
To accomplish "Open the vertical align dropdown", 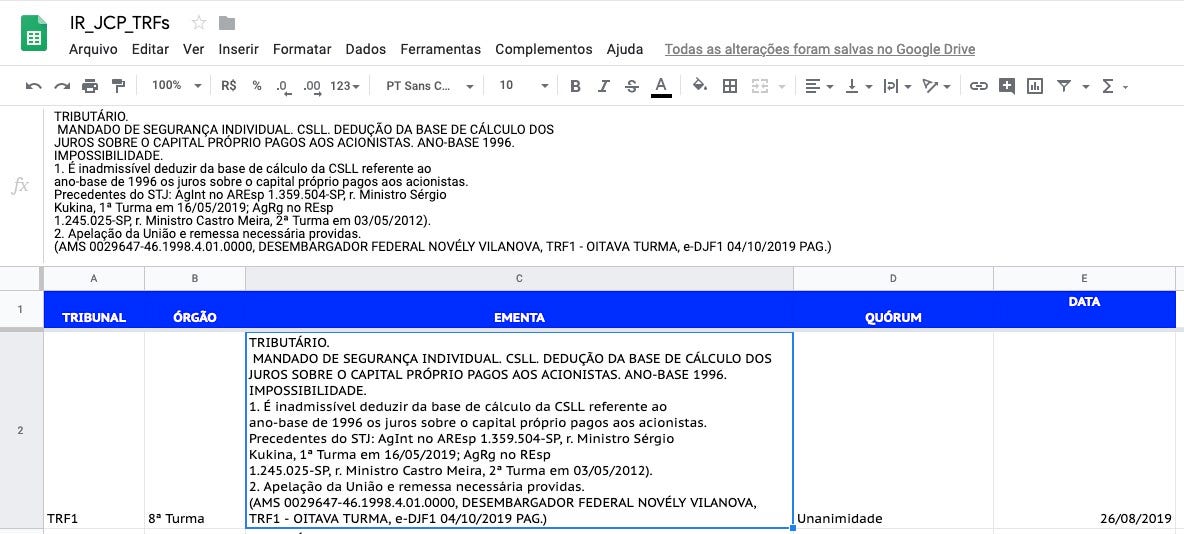I will pos(859,86).
